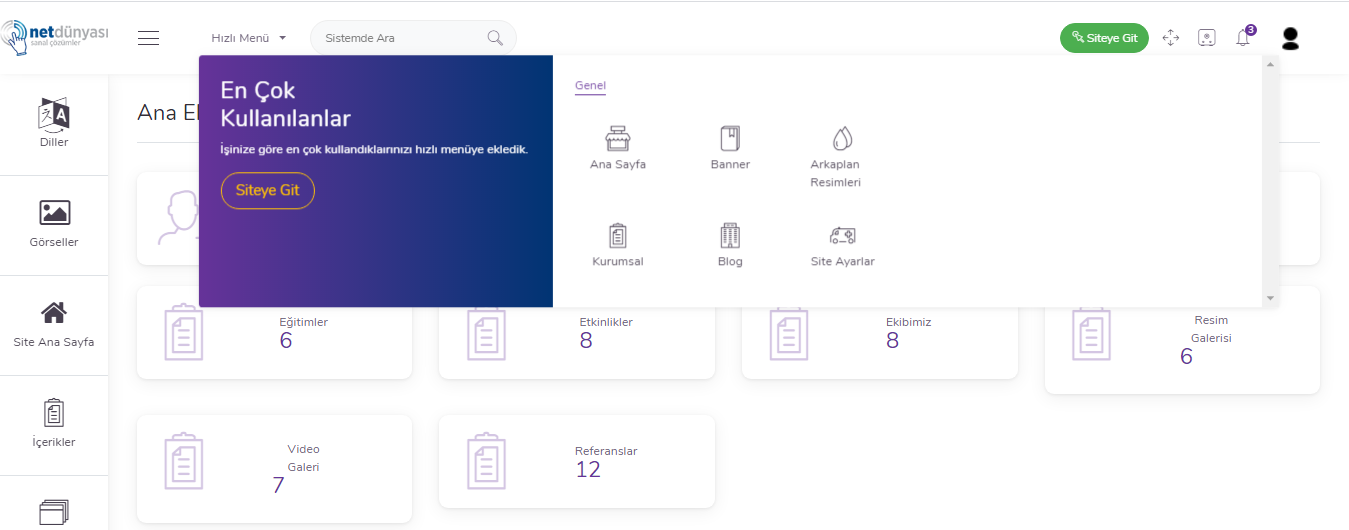Toggle fullscreen with the arrows icon

click(x=1171, y=38)
